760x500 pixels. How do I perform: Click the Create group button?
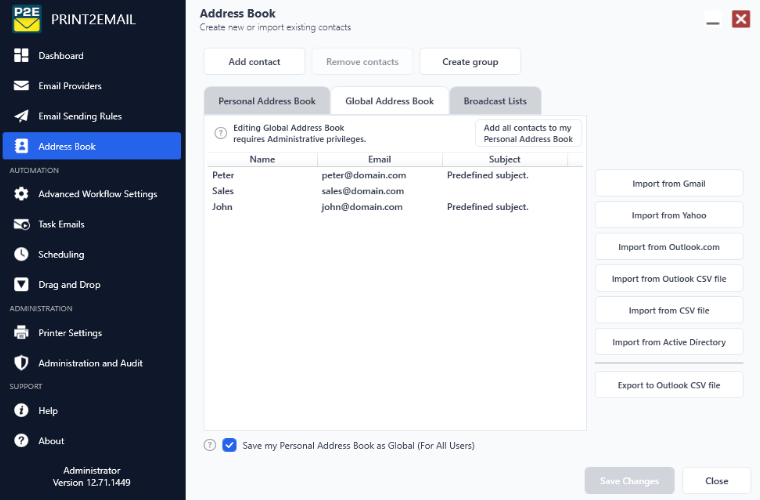point(470,62)
